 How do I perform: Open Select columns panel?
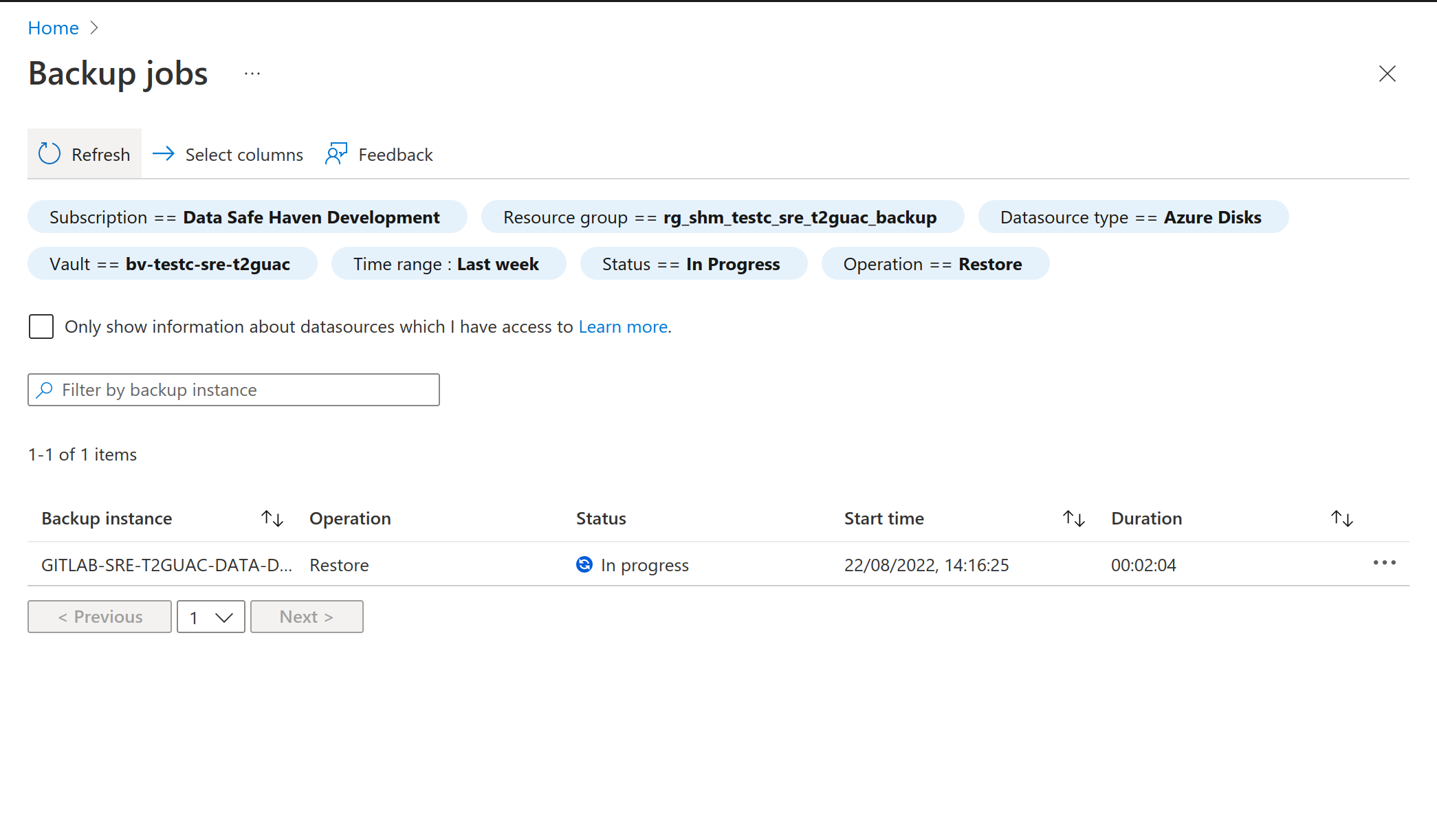point(228,154)
